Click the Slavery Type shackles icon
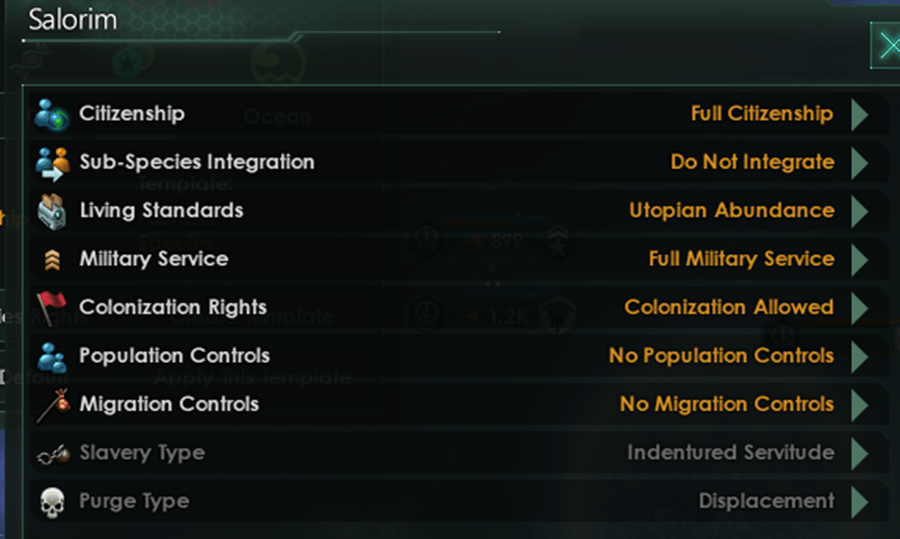The image size is (900, 539). click(x=49, y=453)
